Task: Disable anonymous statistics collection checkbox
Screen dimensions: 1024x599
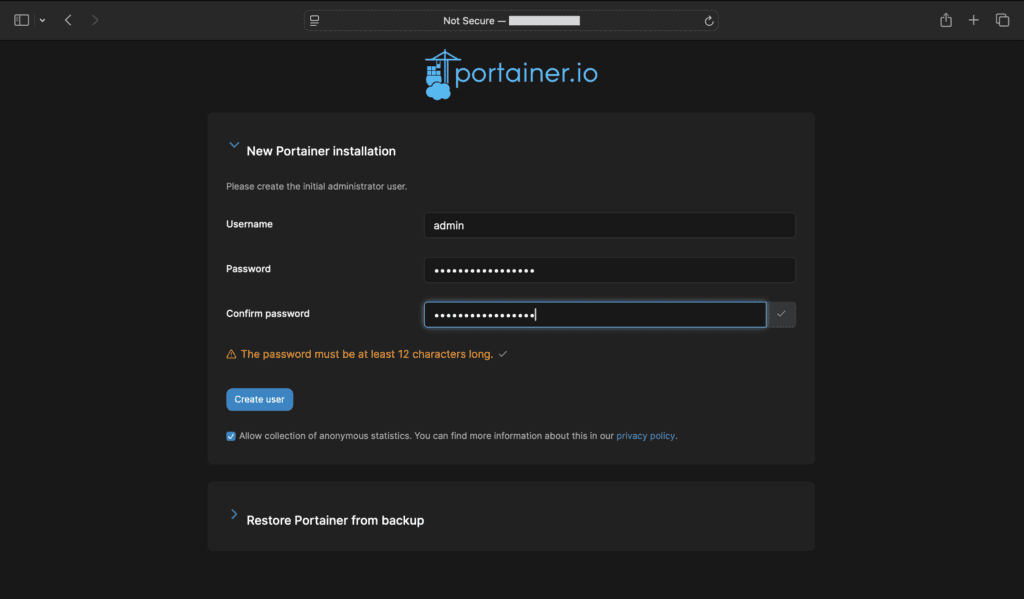Action: 231,436
